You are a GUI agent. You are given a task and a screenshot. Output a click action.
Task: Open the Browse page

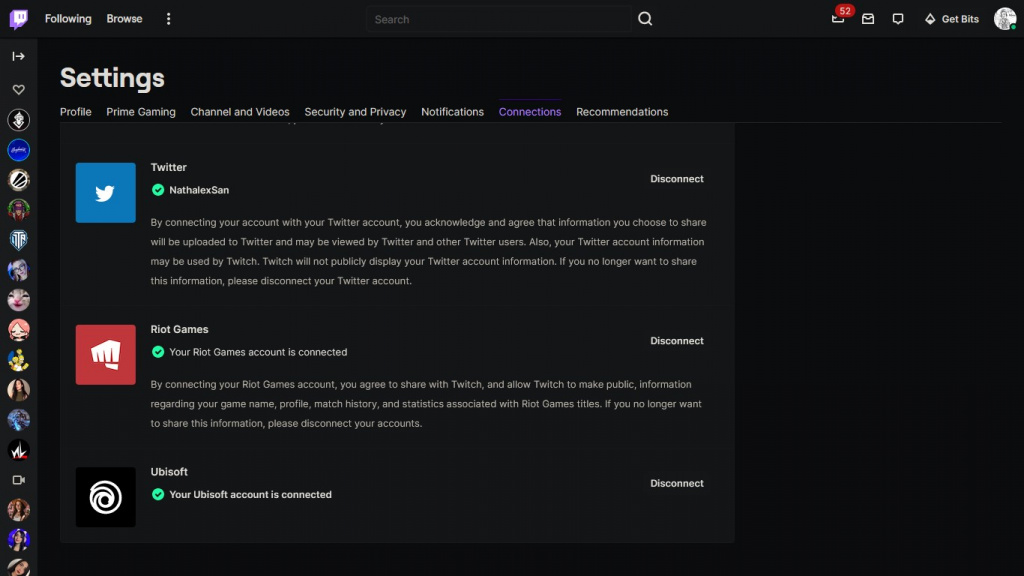tap(124, 19)
